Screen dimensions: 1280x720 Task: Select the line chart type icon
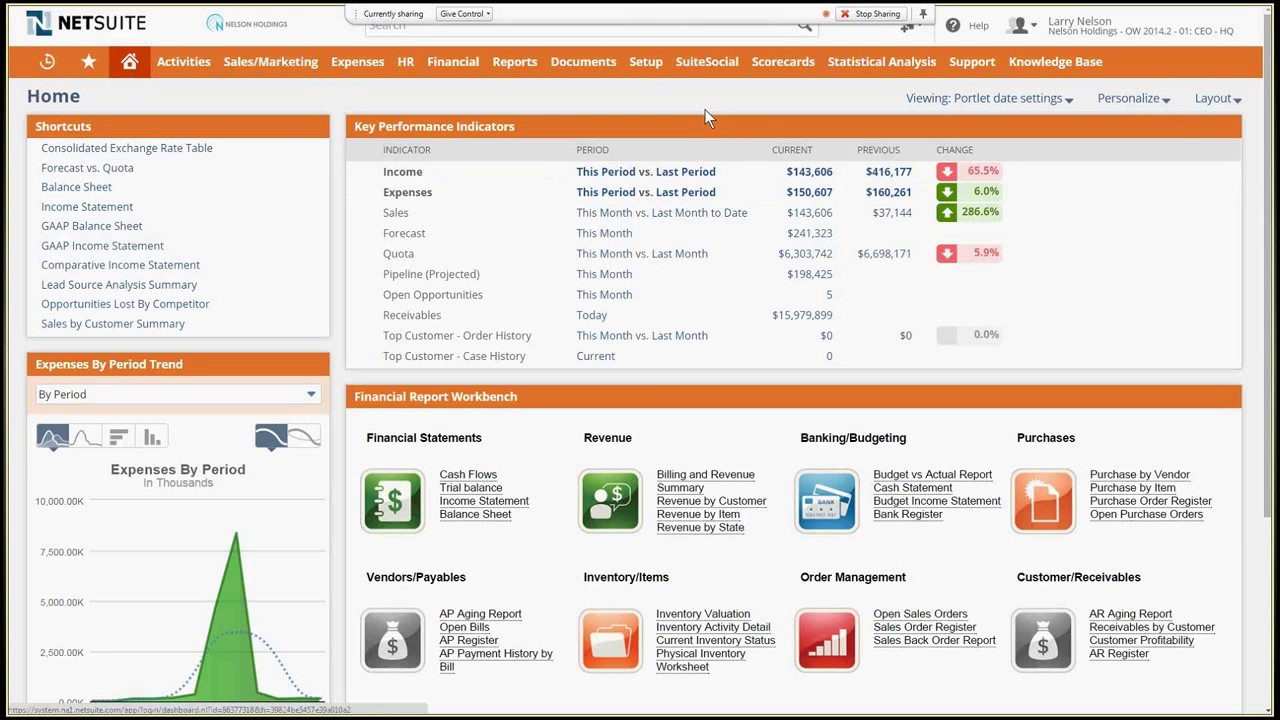pos(86,436)
